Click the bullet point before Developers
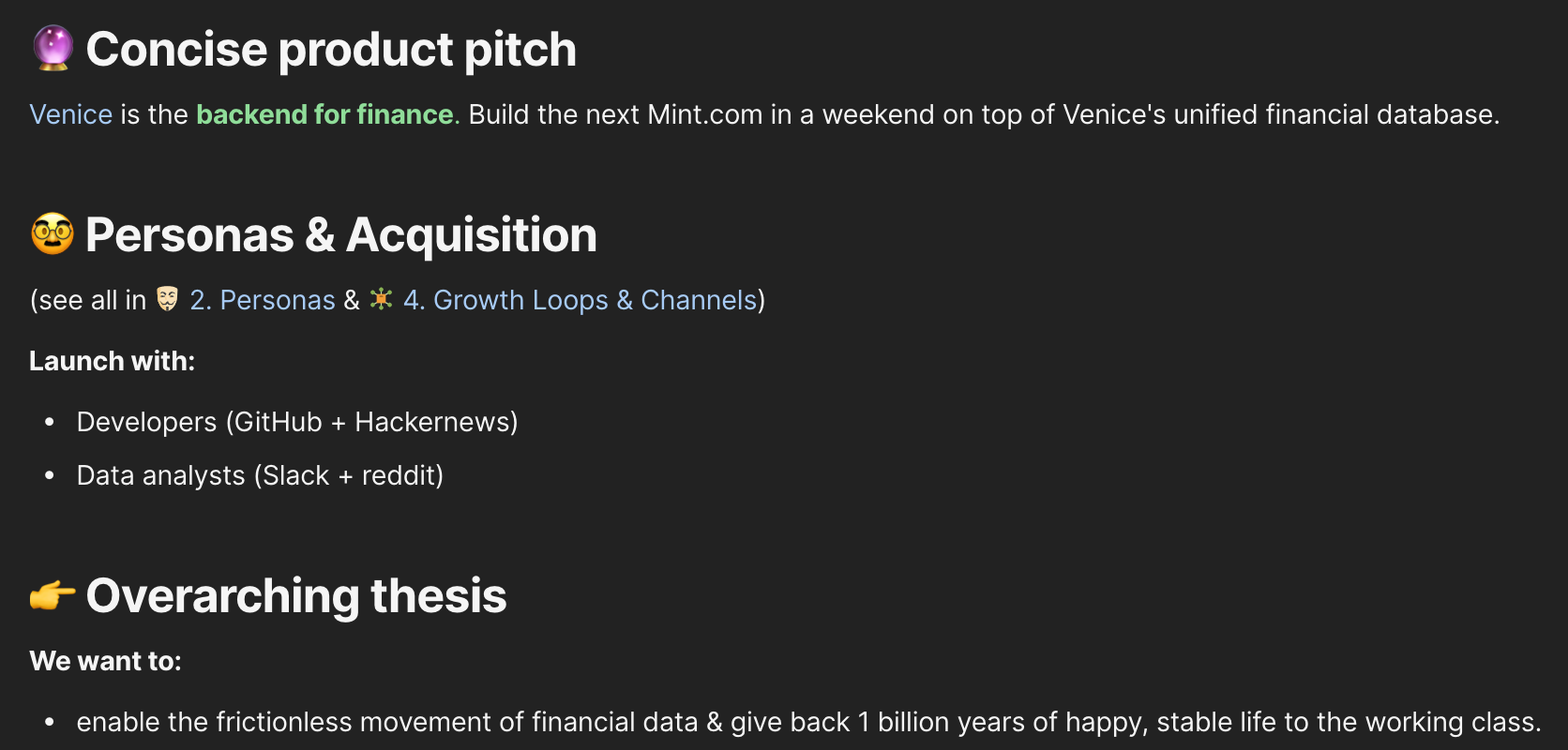1568x750 pixels. click(x=50, y=423)
